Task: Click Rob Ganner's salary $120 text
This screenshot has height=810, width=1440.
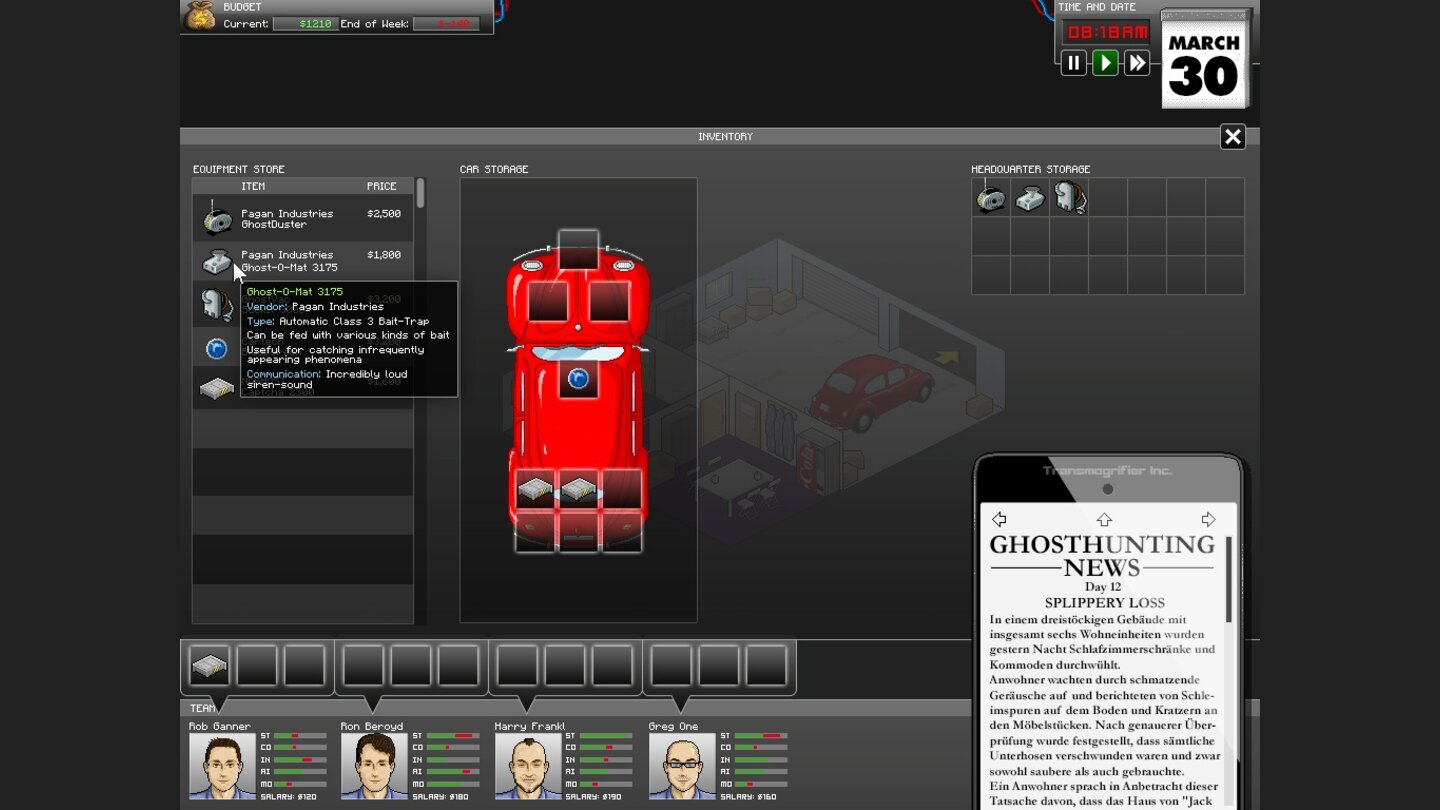Action: (288, 797)
